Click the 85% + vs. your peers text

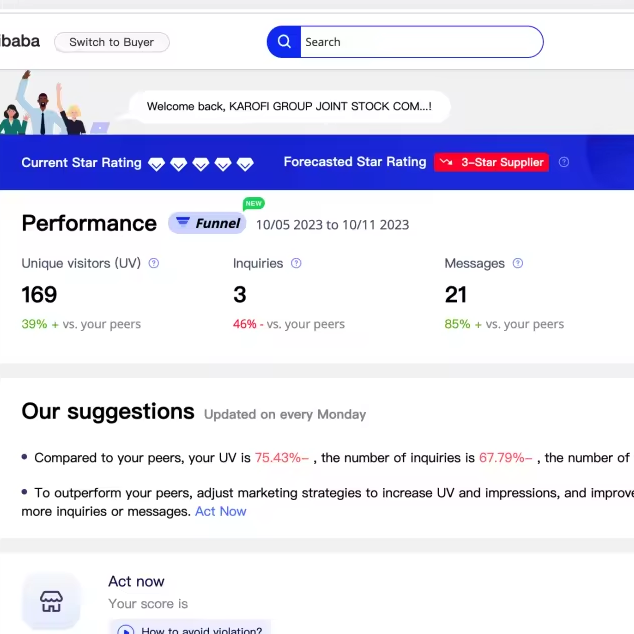click(504, 324)
